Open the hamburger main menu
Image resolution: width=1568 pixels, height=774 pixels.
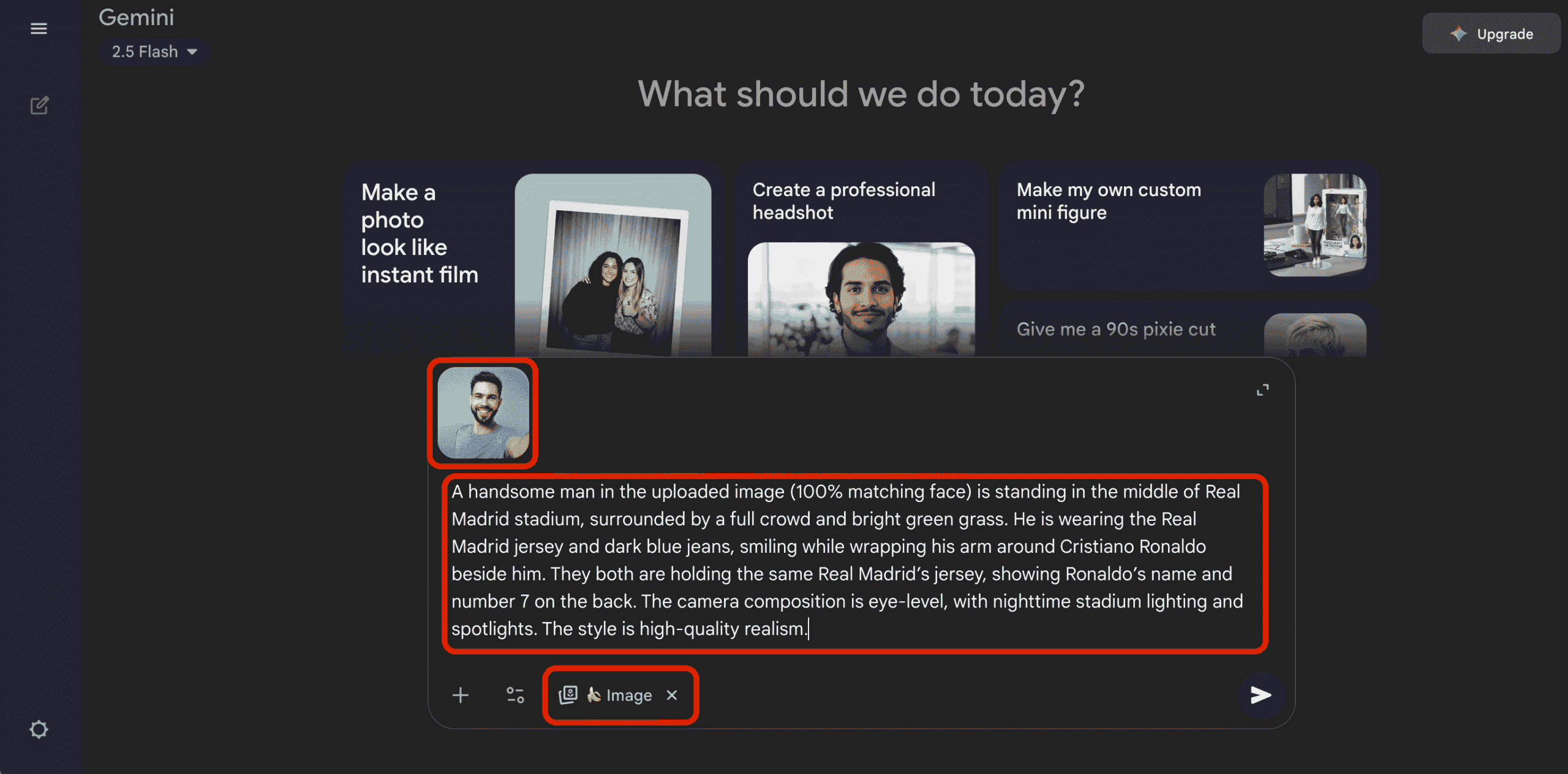(39, 28)
